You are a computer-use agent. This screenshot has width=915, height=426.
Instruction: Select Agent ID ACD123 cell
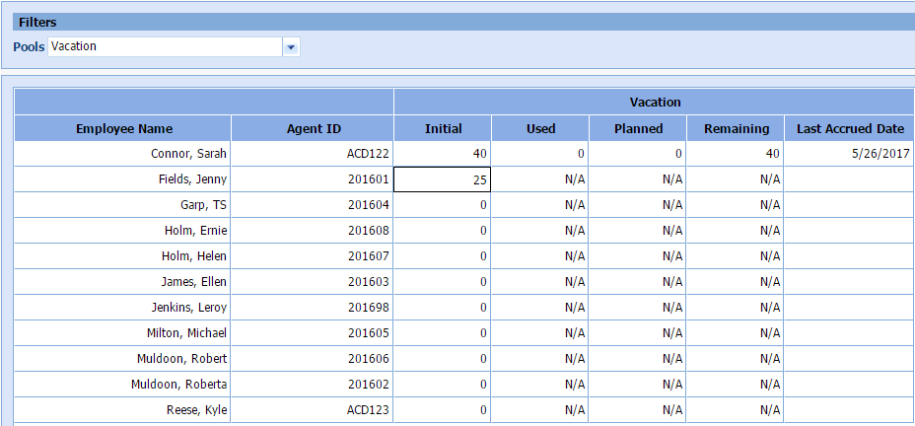(312, 410)
